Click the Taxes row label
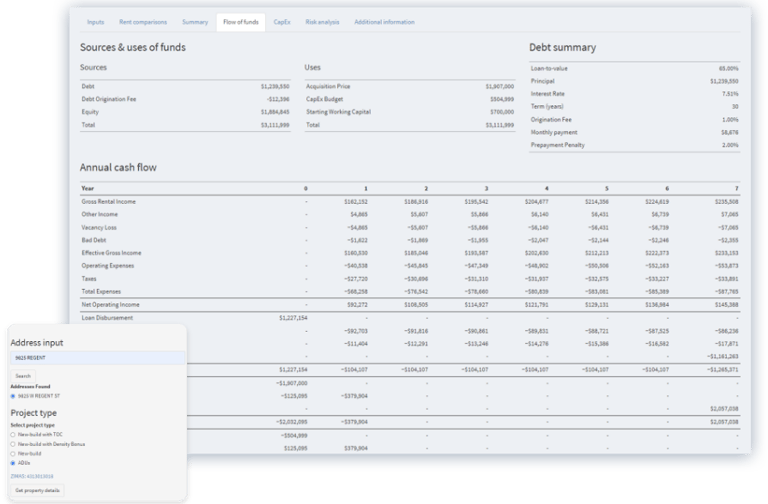 (x=89, y=279)
